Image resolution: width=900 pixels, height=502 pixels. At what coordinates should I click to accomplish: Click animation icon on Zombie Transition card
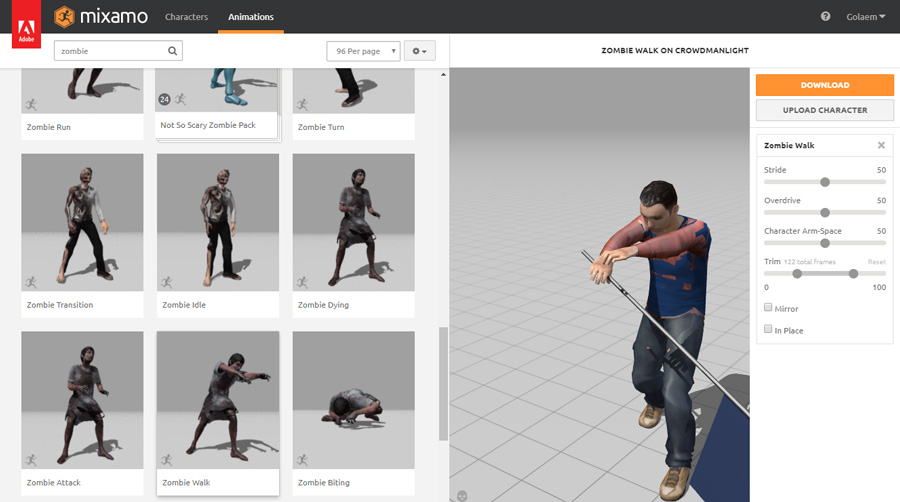point(31,282)
